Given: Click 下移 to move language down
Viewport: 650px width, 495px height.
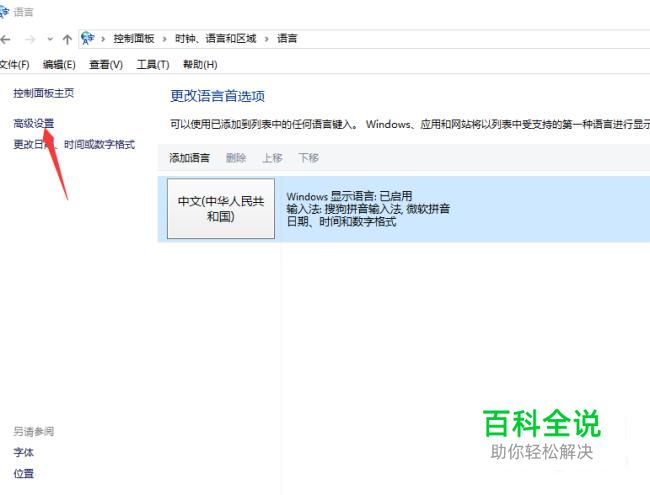Looking at the screenshot, I should [308, 158].
